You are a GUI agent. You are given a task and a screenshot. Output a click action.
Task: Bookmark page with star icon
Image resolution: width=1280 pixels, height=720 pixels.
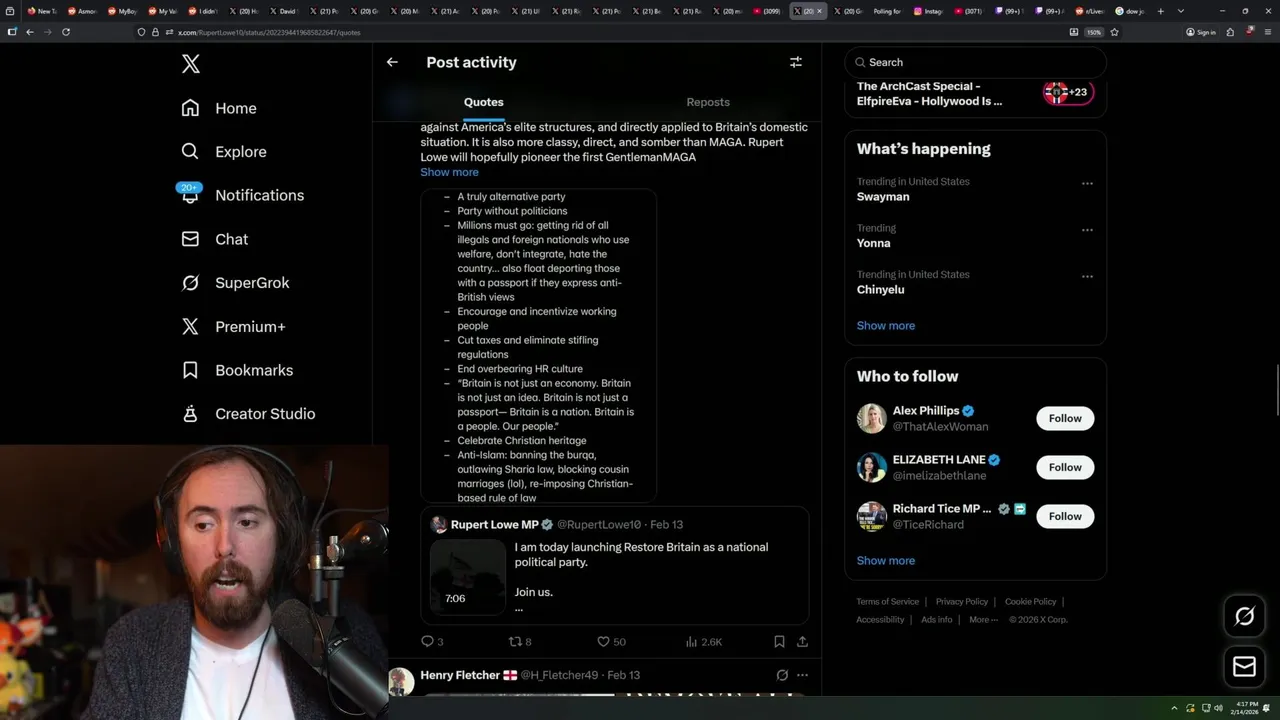point(1114,32)
